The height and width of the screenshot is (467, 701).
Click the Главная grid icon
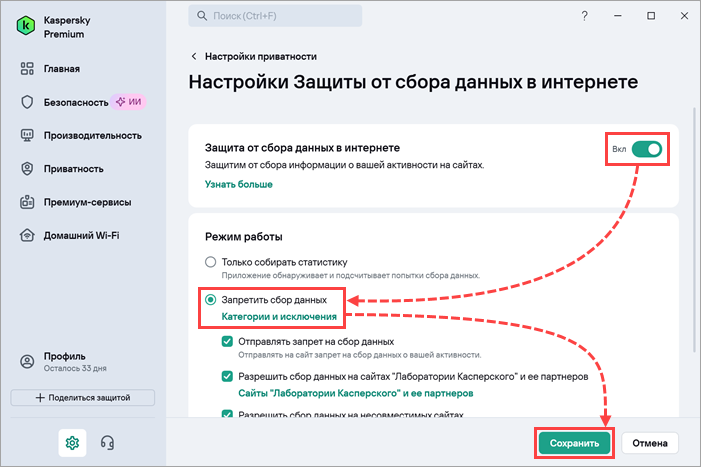tap(27, 68)
